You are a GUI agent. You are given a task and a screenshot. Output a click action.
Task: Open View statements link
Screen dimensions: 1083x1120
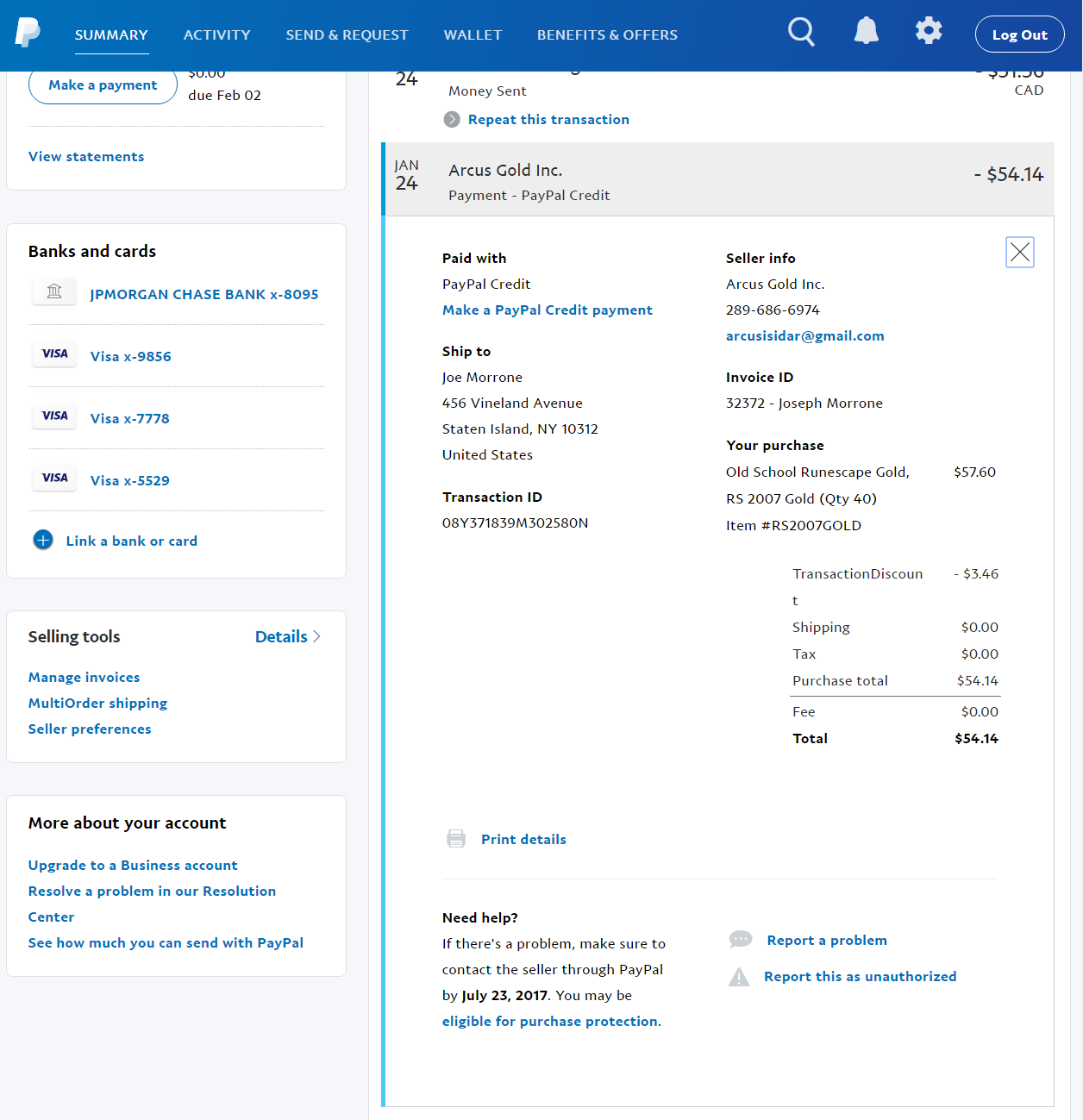coord(86,157)
